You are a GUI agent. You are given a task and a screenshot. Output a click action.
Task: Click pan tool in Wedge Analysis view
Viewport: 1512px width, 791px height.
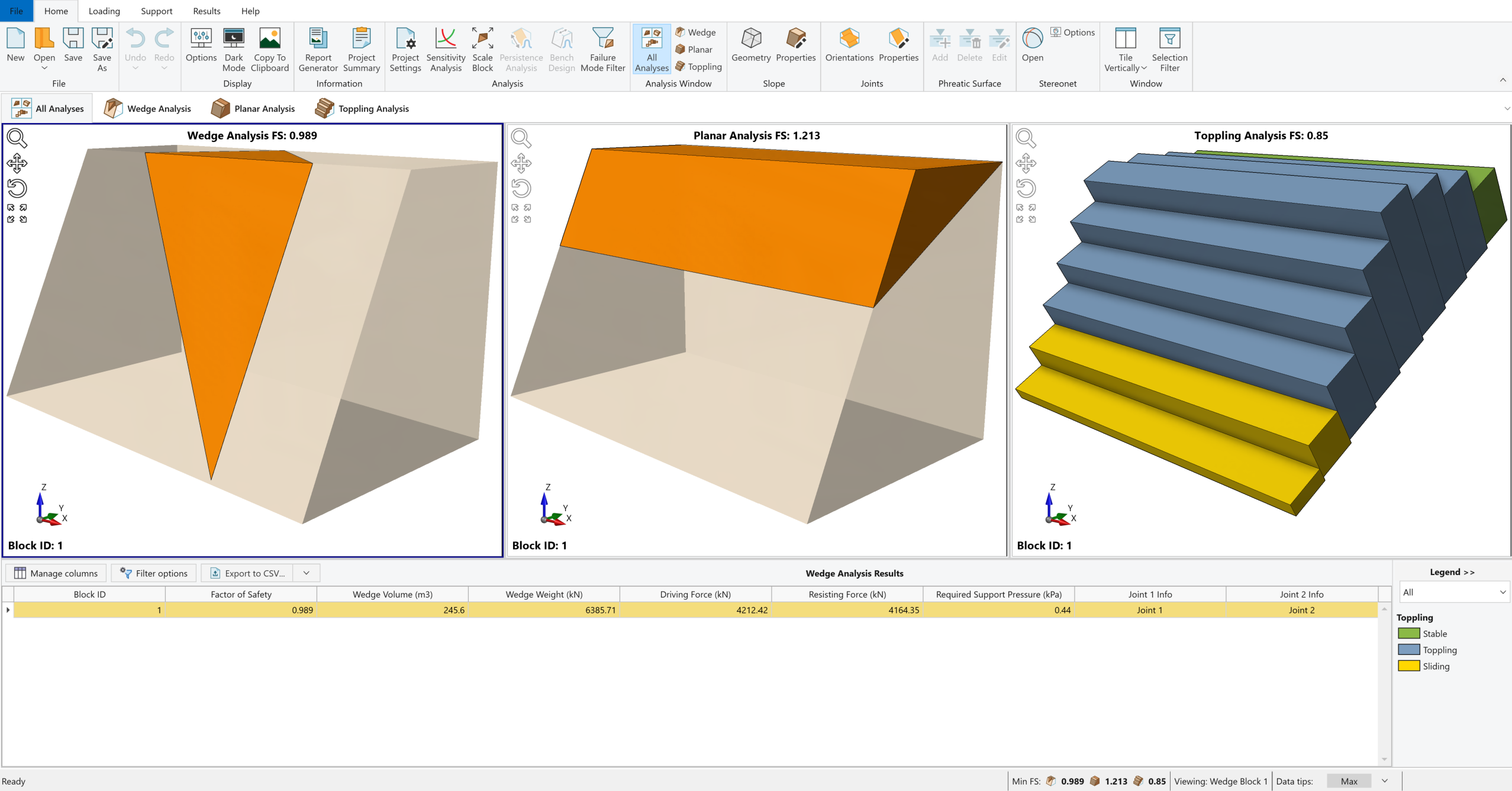click(17, 163)
